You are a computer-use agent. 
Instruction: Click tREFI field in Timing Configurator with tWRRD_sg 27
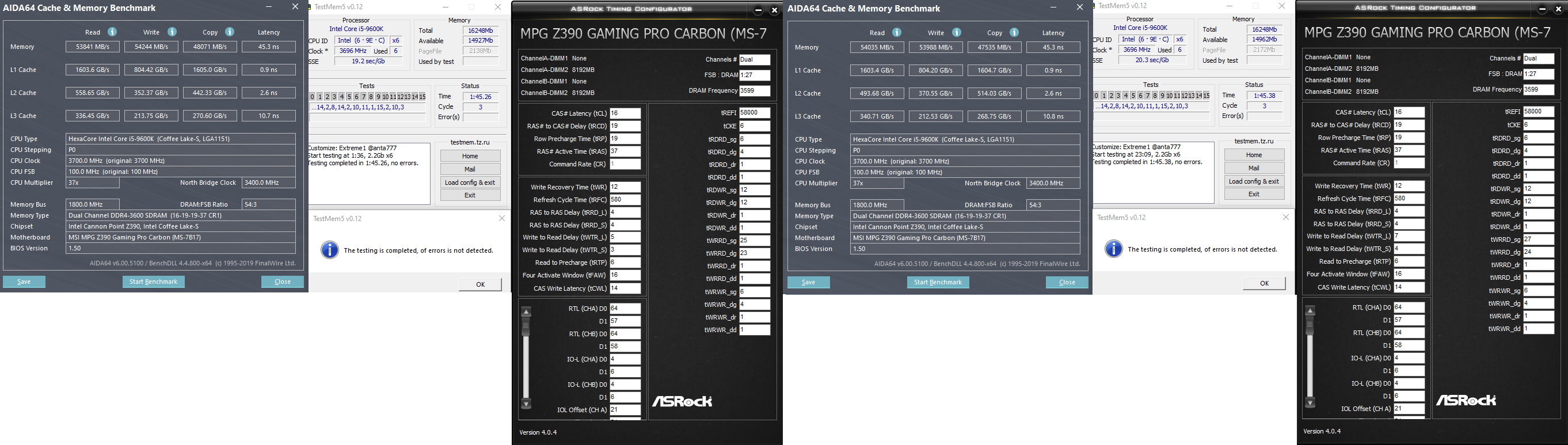pos(1539,112)
